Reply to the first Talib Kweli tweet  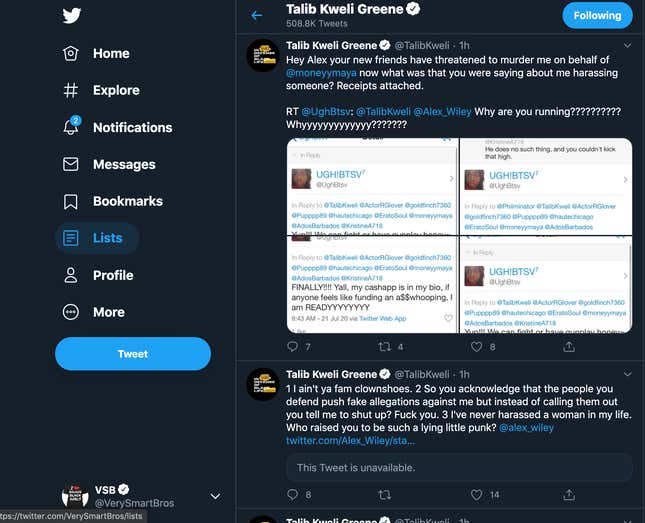(292, 346)
